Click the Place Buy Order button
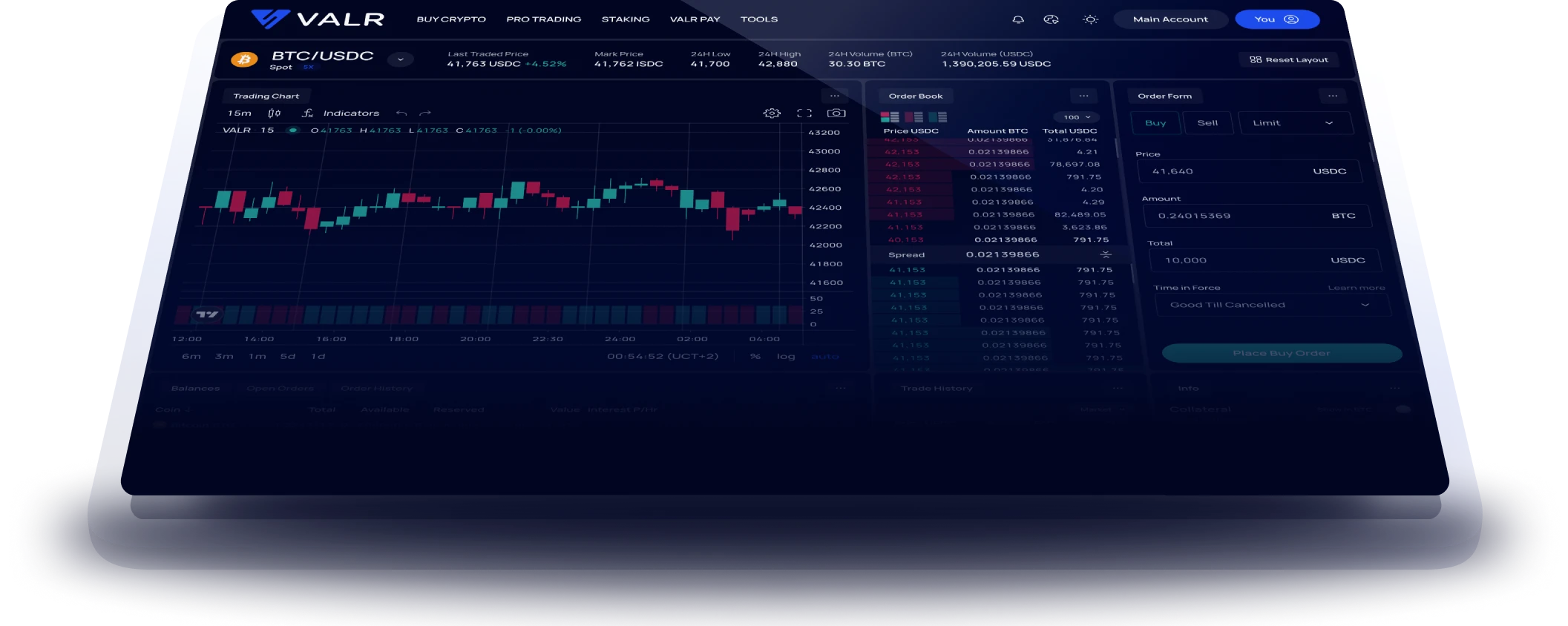The height and width of the screenshot is (626, 1568). click(1282, 353)
